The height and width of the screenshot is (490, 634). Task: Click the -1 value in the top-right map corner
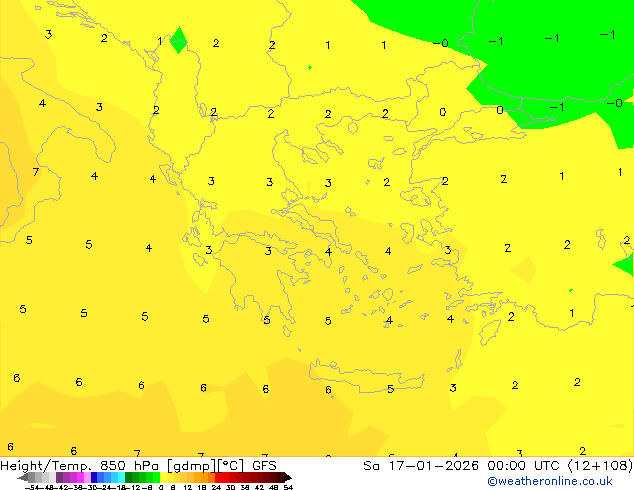[x=608, y=35]
